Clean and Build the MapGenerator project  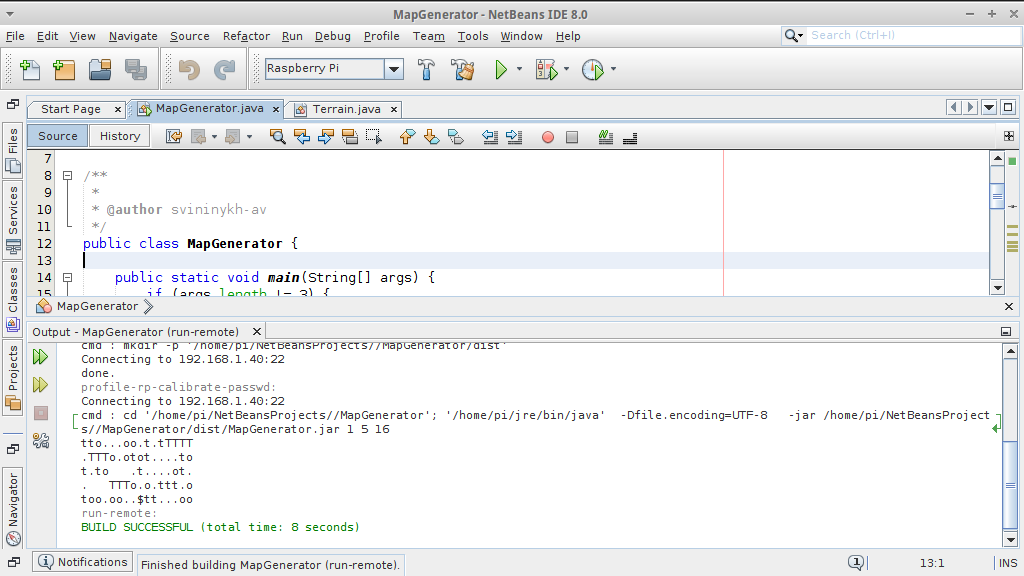coord(462,69)
